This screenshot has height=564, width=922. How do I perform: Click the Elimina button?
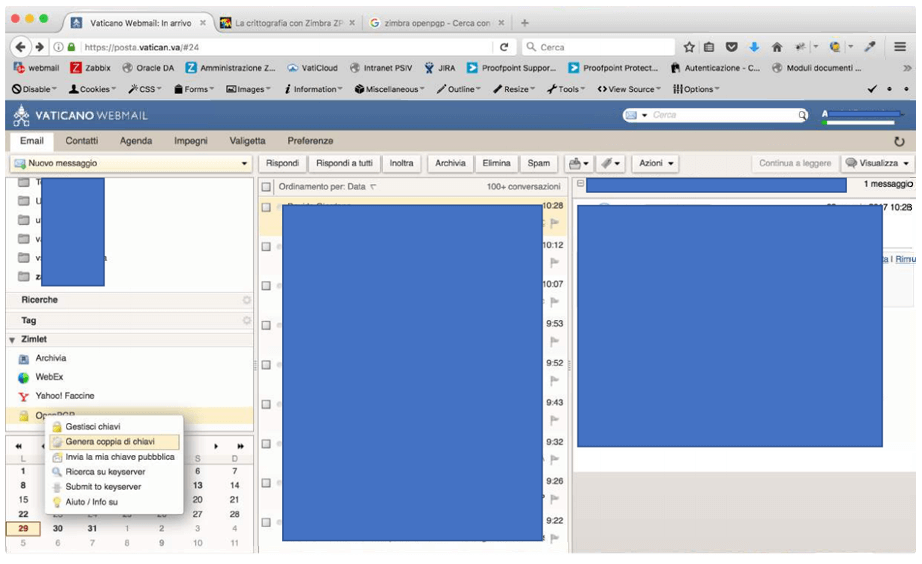pos(496,163)
